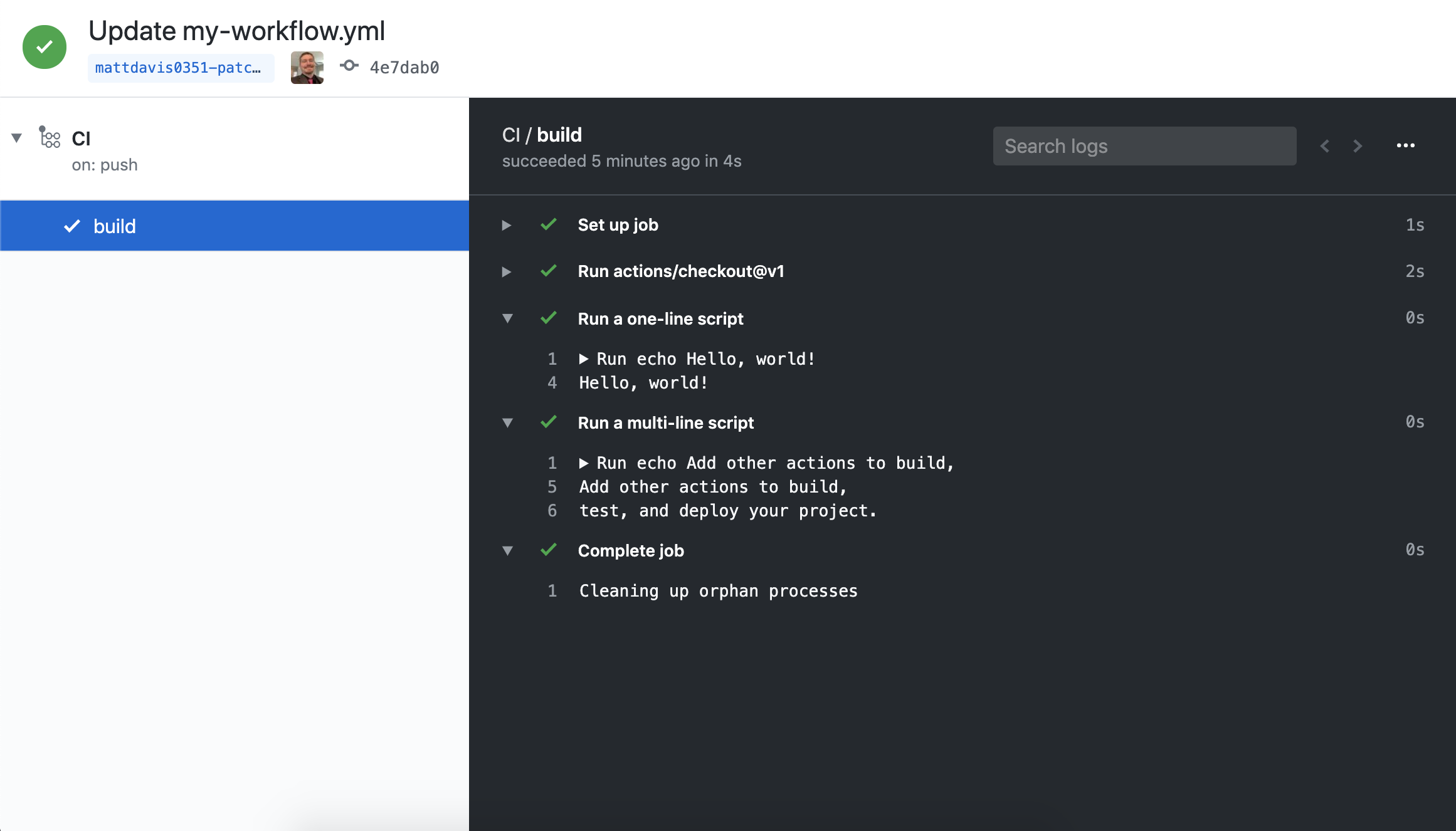Toggle expand the Set up job step
The image size is (1456, 831).
click(508, 225)
